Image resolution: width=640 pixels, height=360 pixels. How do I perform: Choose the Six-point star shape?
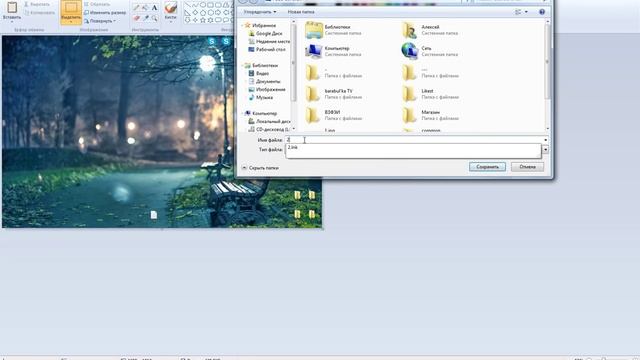coord(210,20)
